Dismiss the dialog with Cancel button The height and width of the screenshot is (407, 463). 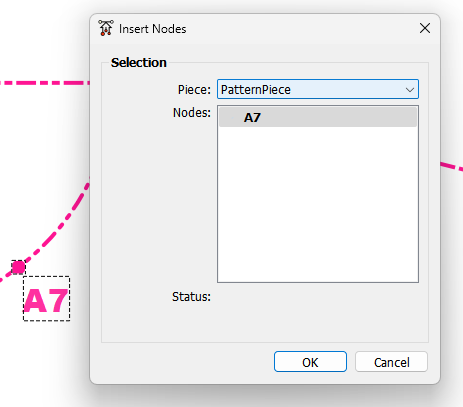click(x=391, y=362)
